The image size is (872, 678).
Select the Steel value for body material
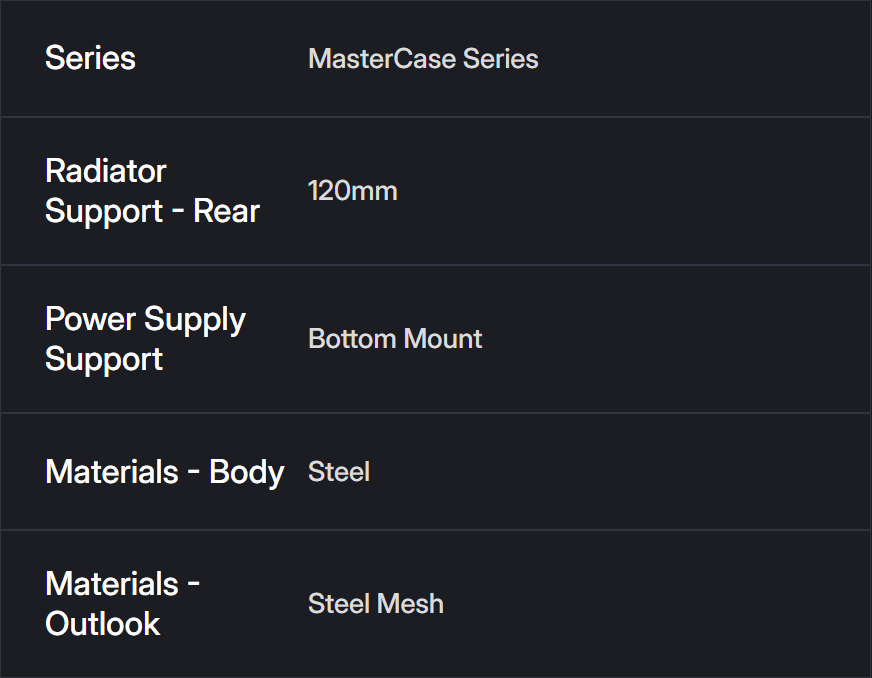click(339, 472)
